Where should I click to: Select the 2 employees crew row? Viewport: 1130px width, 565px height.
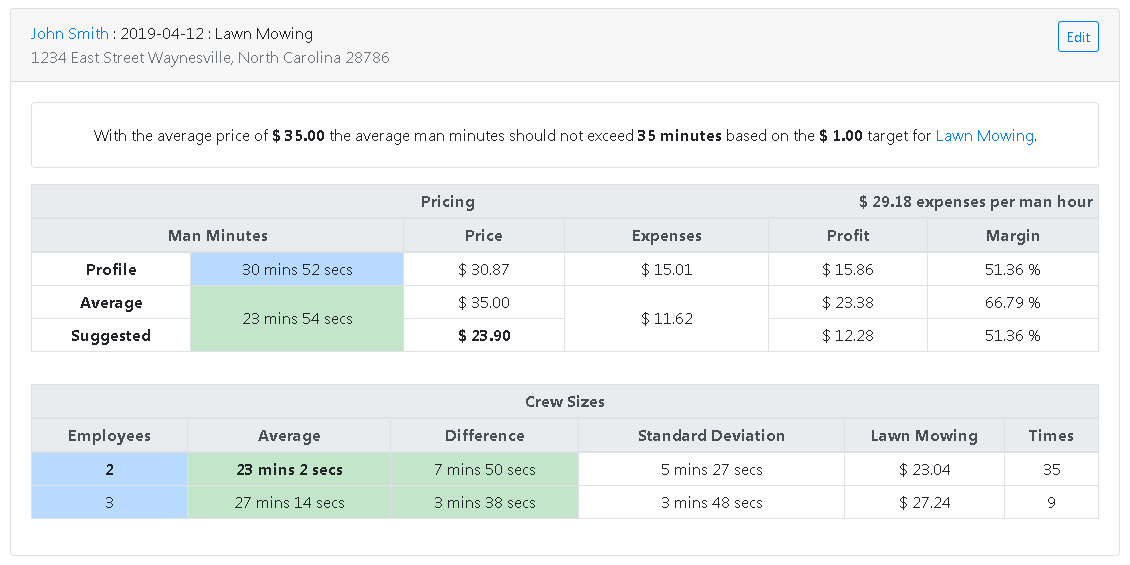109,470
